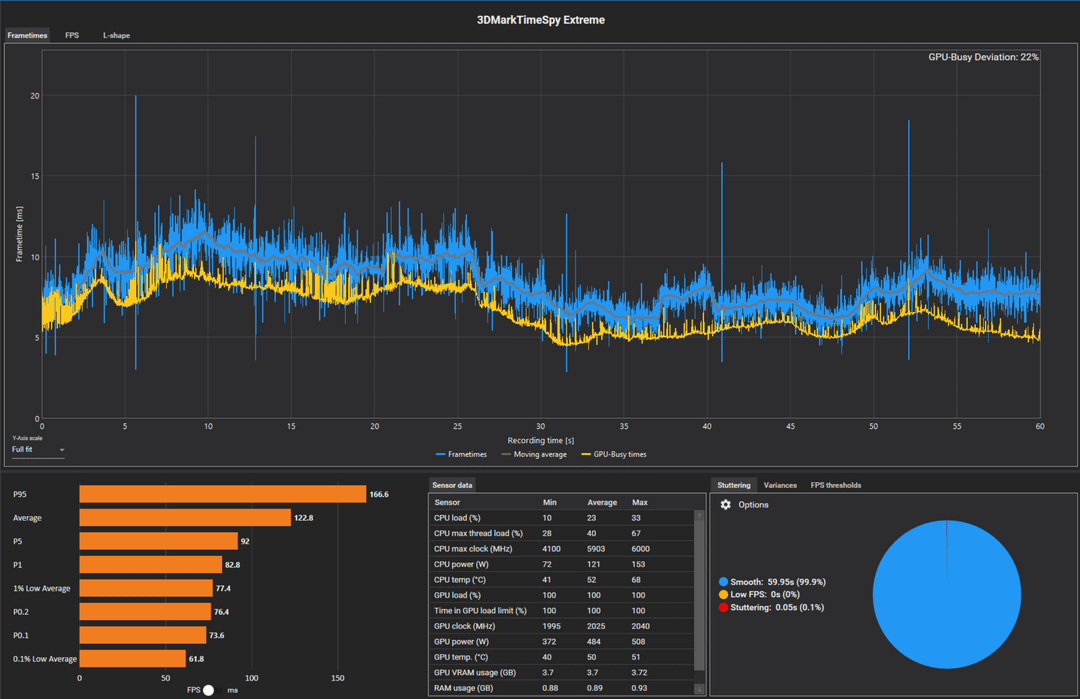Select the 'CPU temp (°C)' row
The width and height of the screenshot is (1080, 699).
pyautogui.click(x=562, y=580)
